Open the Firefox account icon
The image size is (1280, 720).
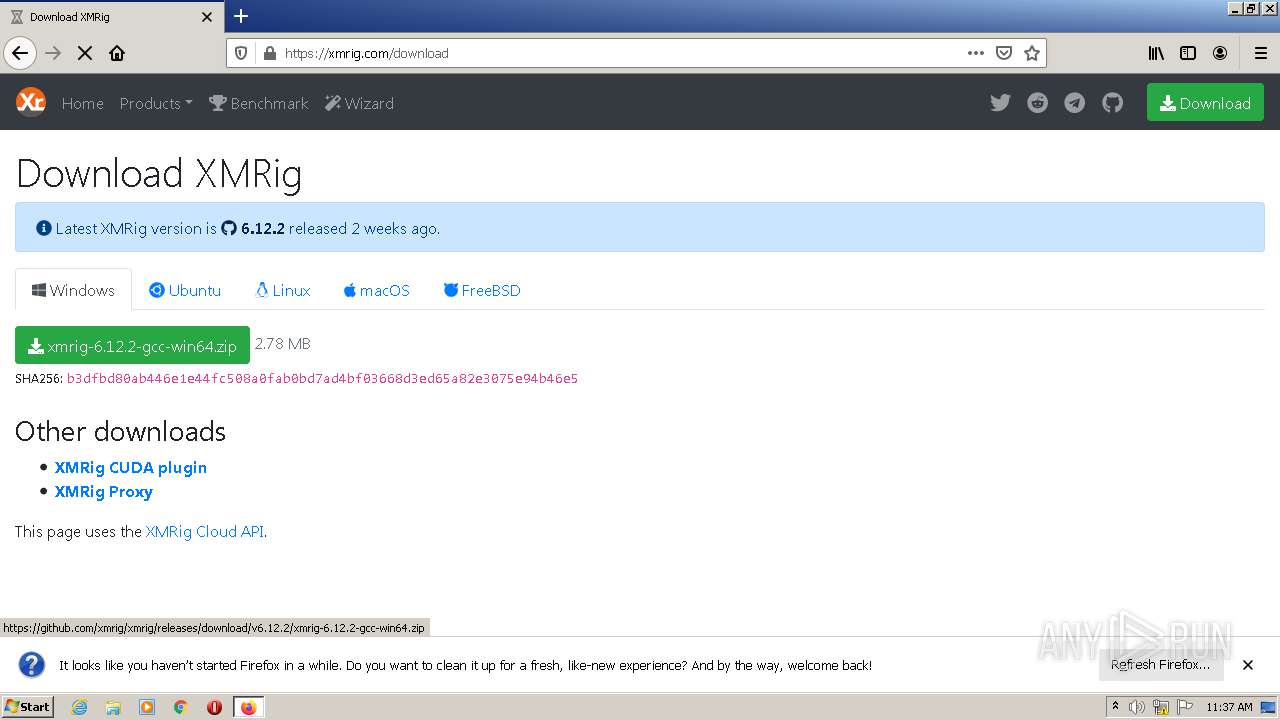coord(1220,53)
